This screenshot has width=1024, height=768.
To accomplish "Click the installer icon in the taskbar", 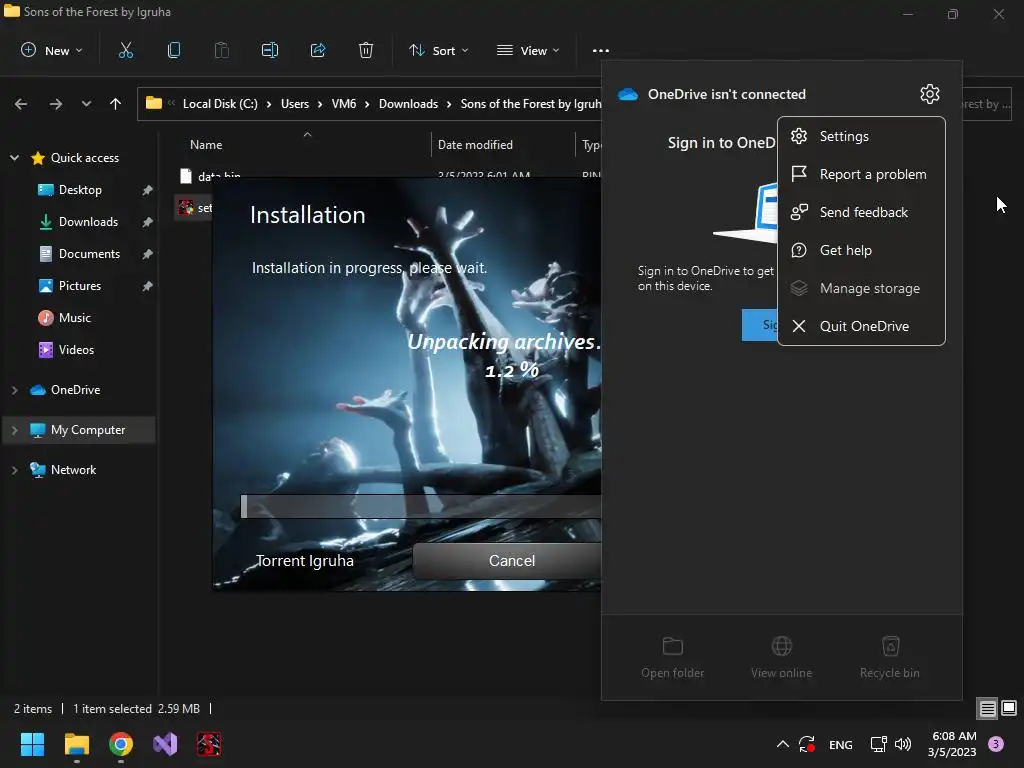I will tap(209, 744).
